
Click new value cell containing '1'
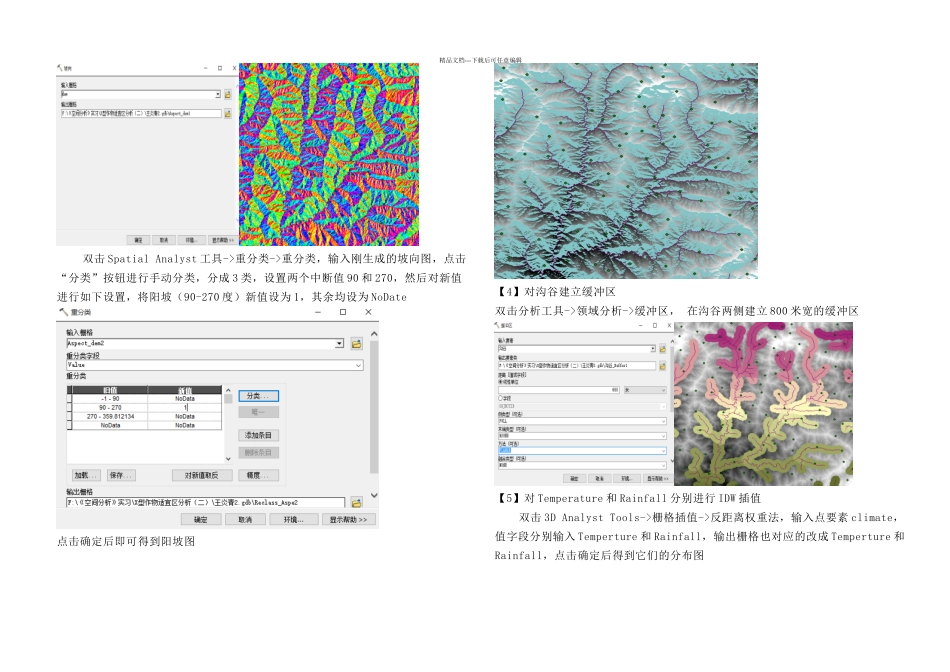point(185,408)
